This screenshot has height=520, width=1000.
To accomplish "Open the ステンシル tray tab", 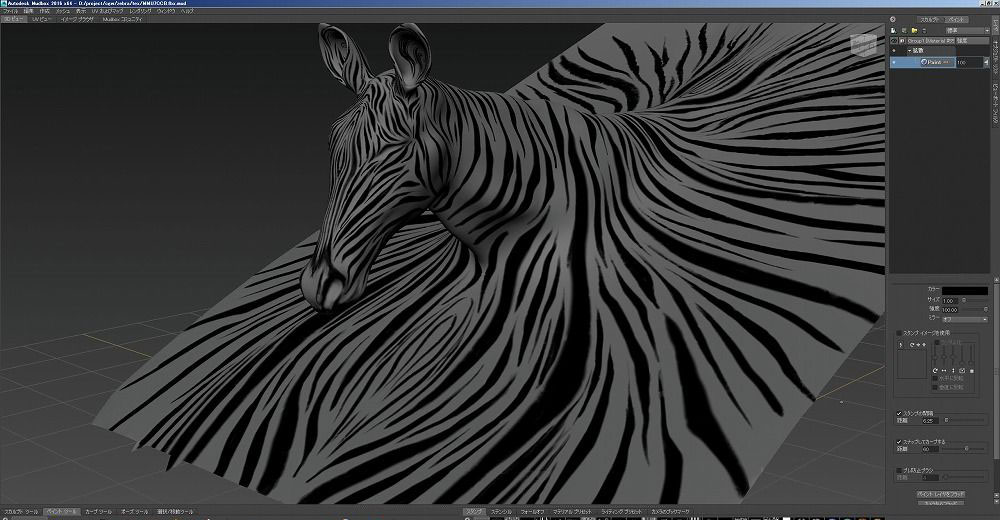I will pos(501,512).
